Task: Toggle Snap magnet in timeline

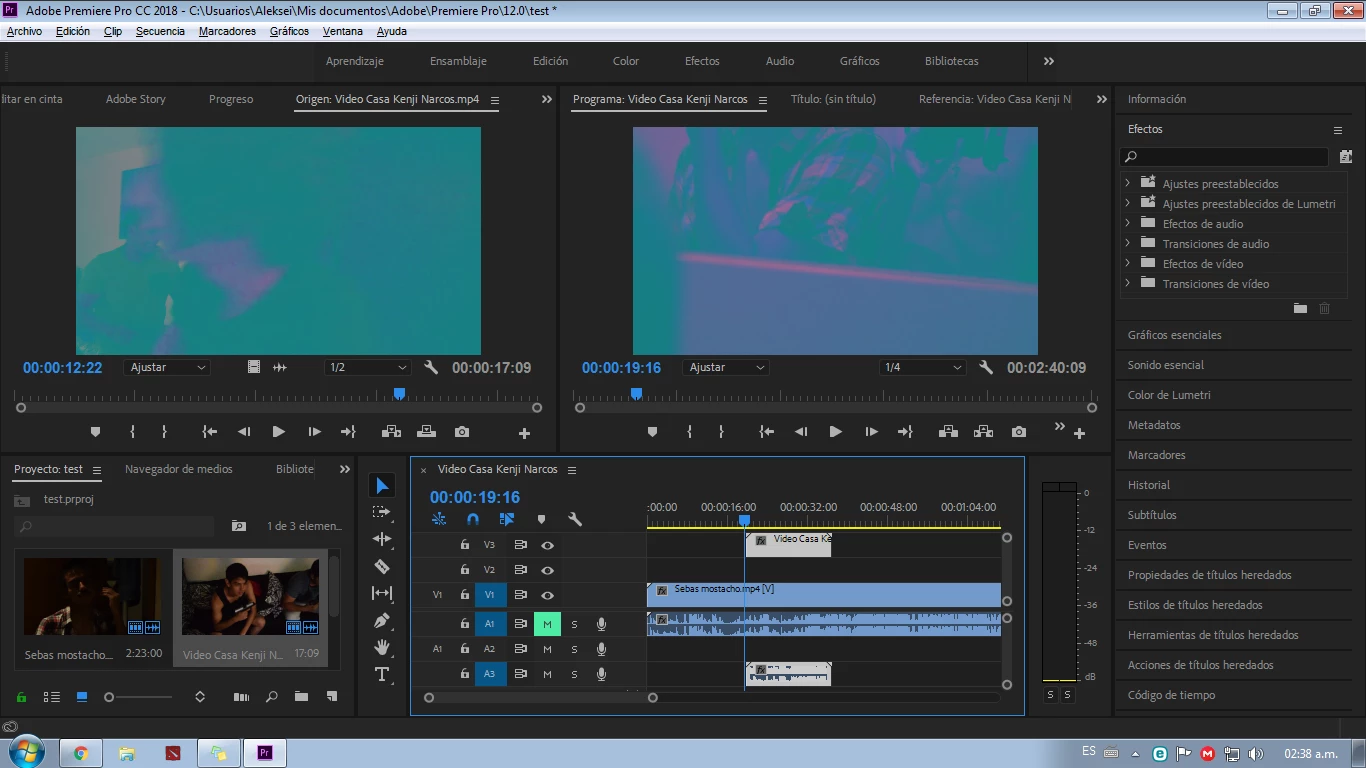Action: (x=473, y=519)
